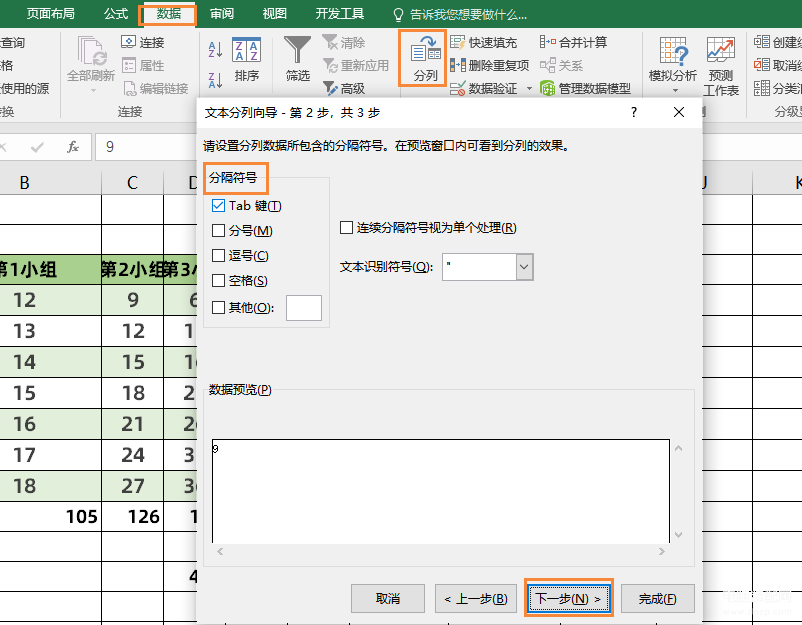Click Properties (属性) icon
802x625 pixels.
point(128,65)
